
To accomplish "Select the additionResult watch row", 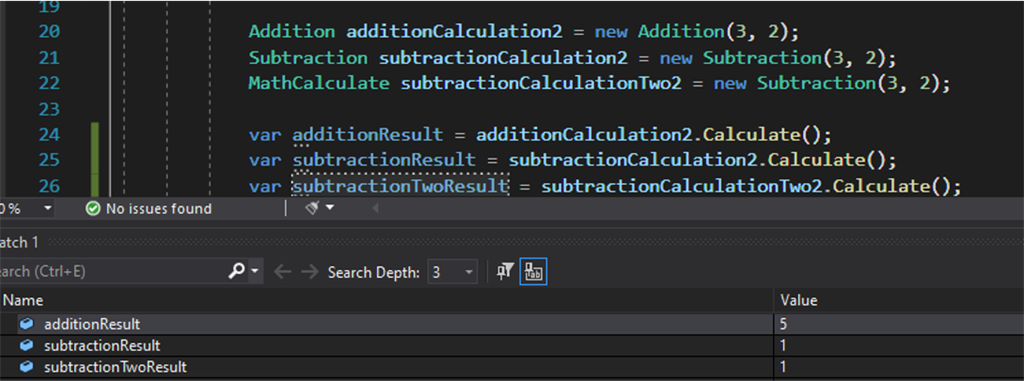I will 512,323.
